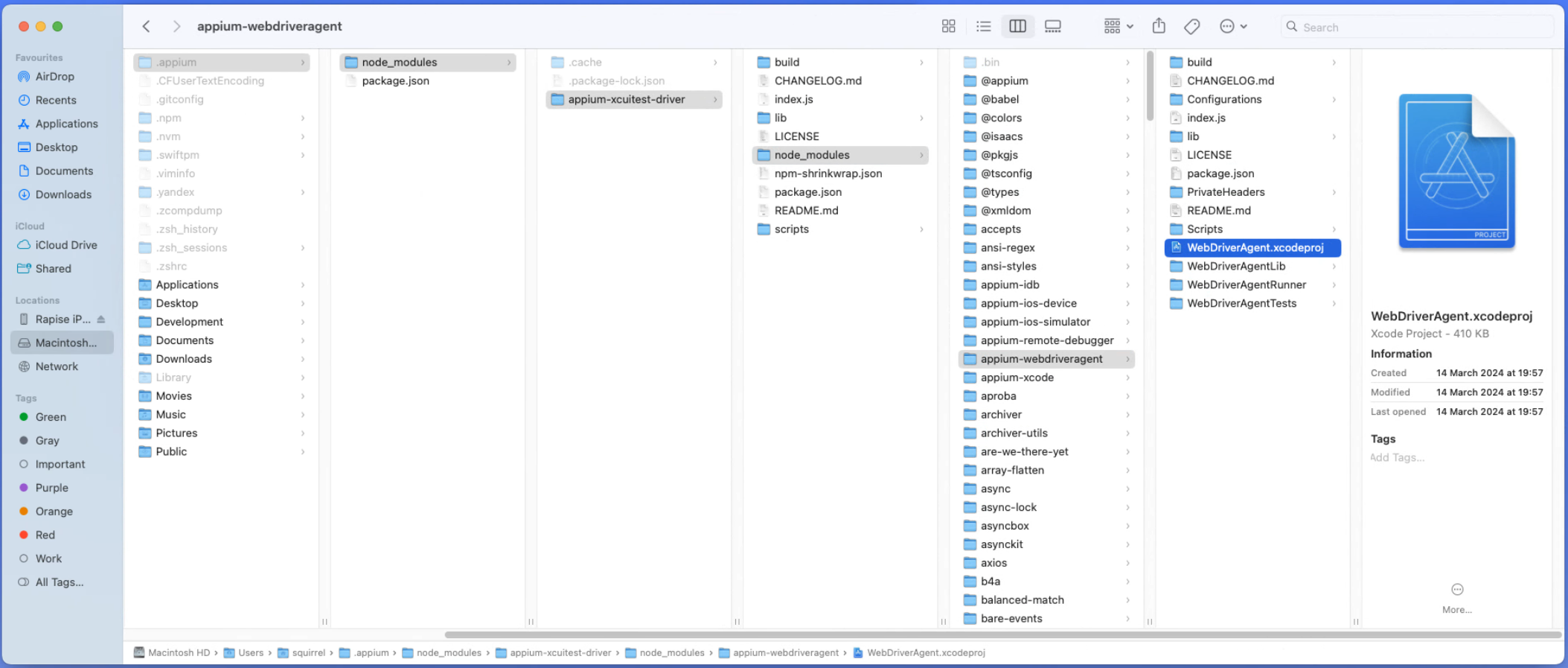
Task: Click the Share toolbar icon
Action: pos(1159,26)
